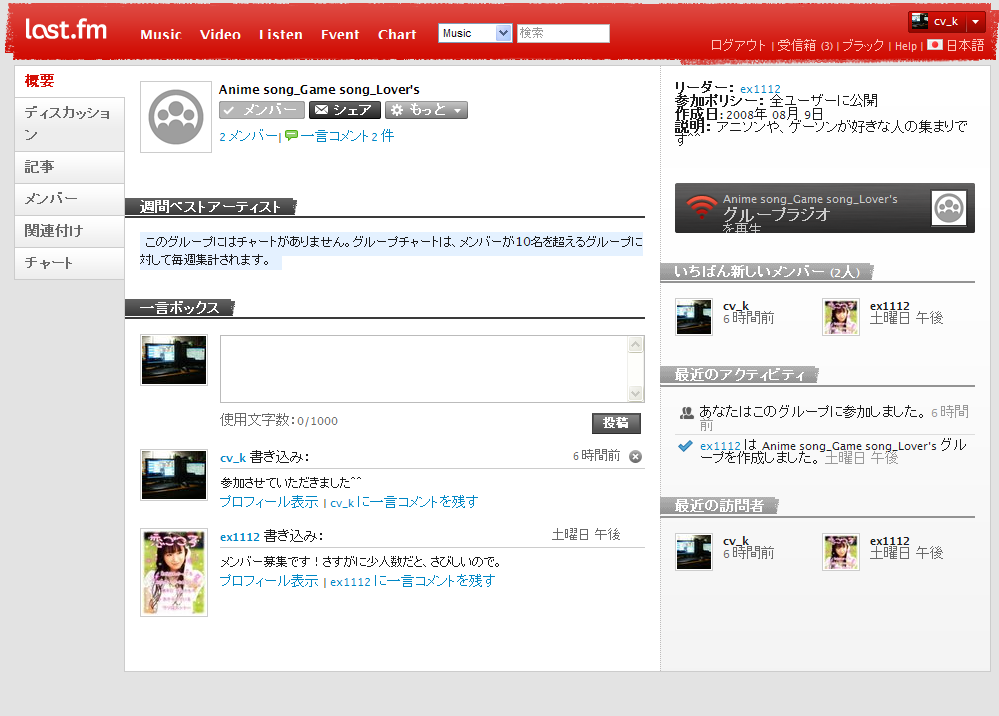Click the shoutbox scrollbar down arrow
This screenshot has width=999, height=716.
click(x=635, y=394)
